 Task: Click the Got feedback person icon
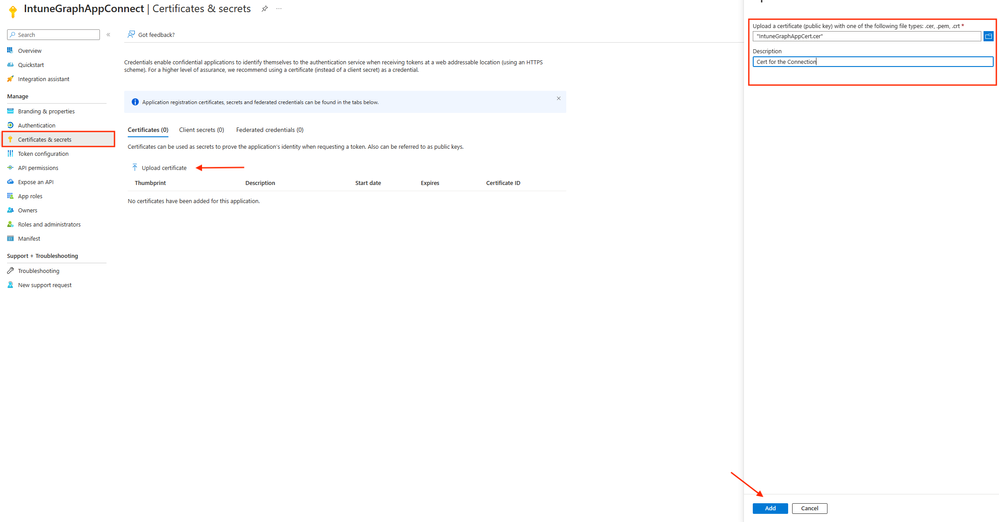click(131, 34)
